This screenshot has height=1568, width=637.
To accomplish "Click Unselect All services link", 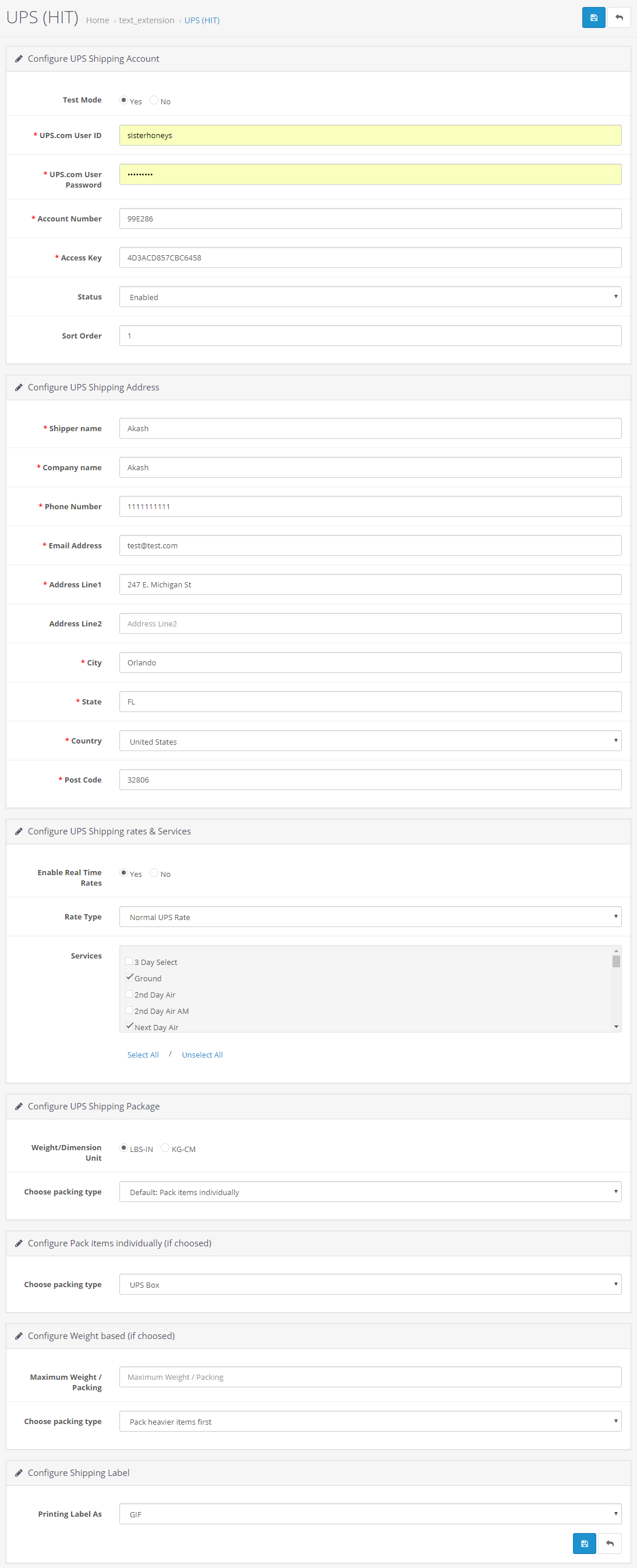I will (x=202, y=1055).
